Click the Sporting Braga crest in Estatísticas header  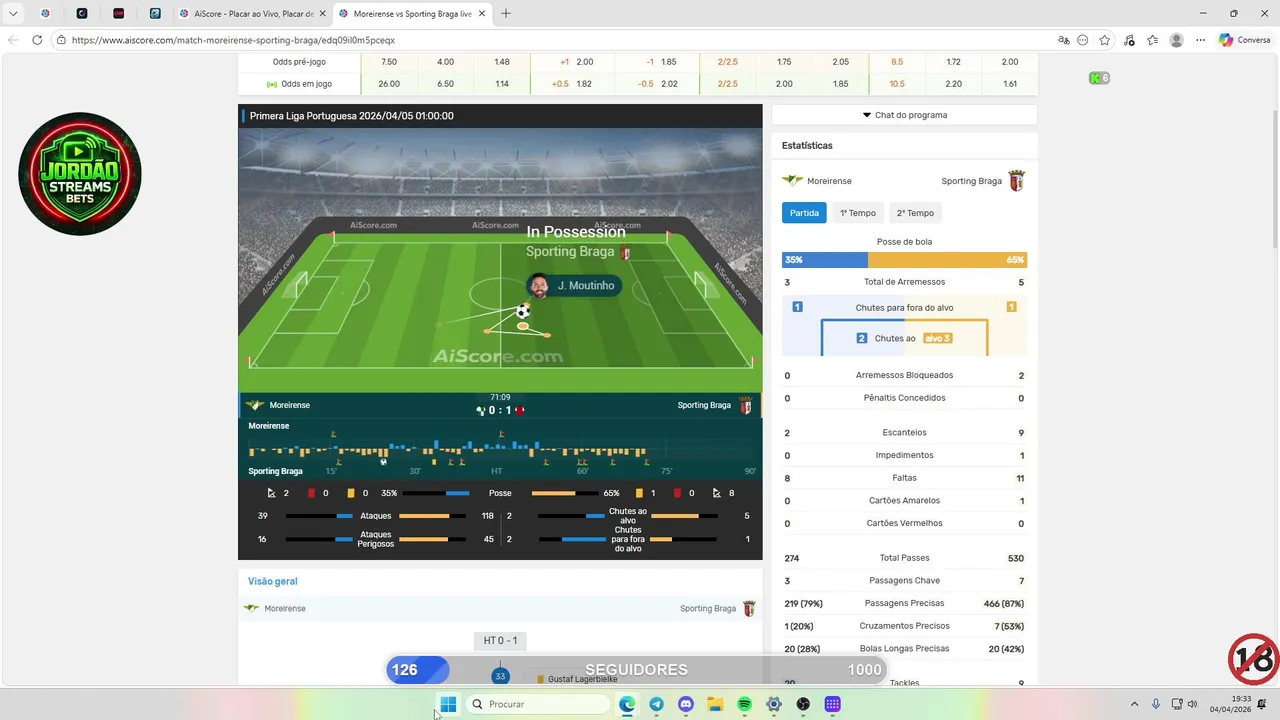pos(1016,181)
